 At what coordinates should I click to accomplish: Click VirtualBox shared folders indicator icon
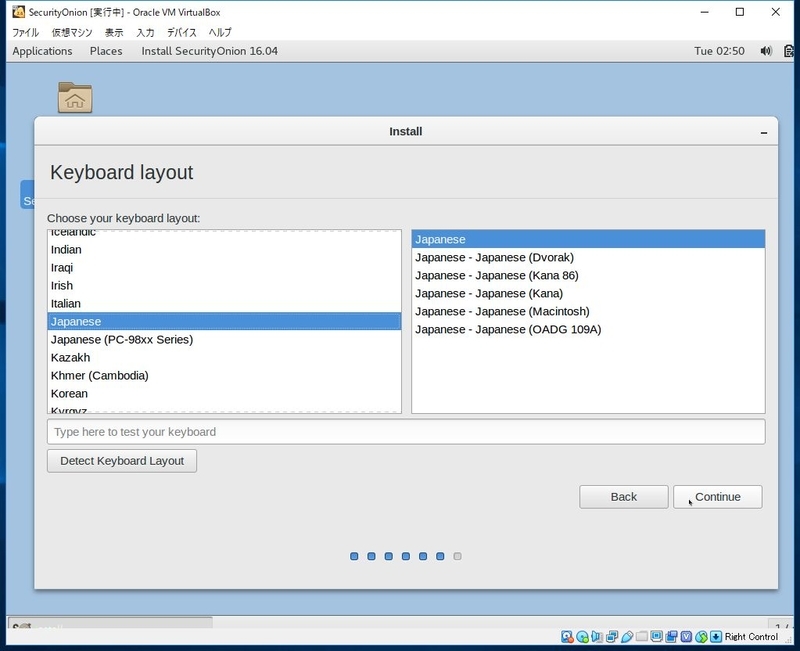[642, 636]
